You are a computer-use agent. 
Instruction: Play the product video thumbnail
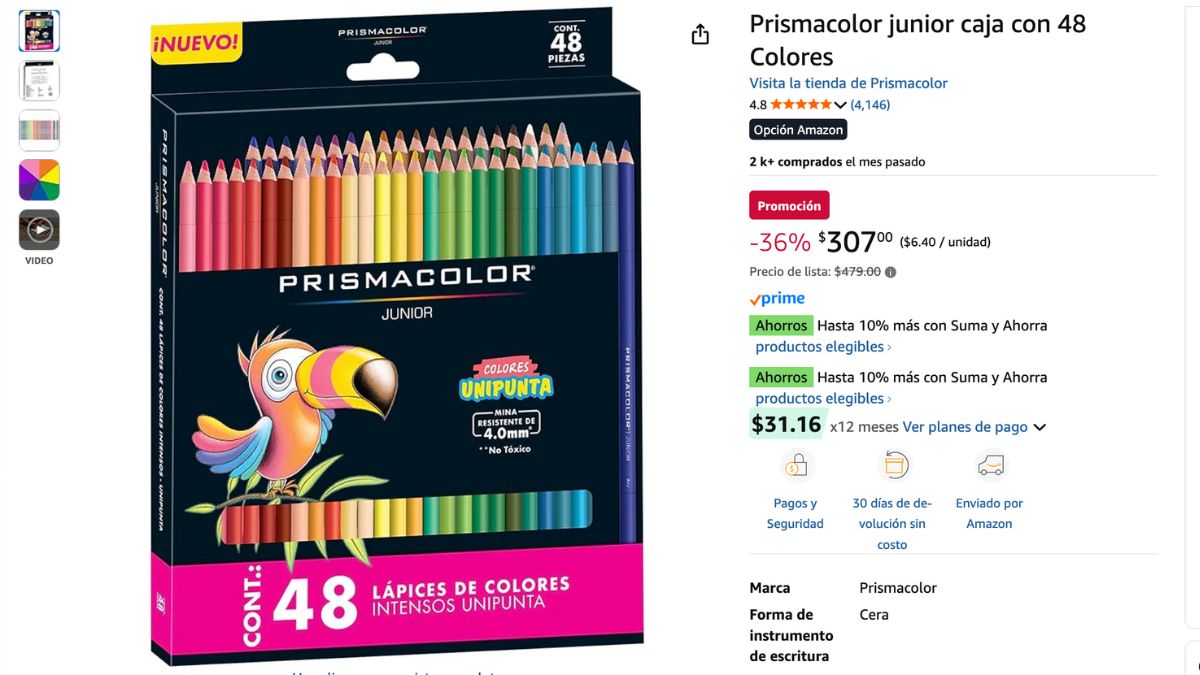[x=39, y=230]
